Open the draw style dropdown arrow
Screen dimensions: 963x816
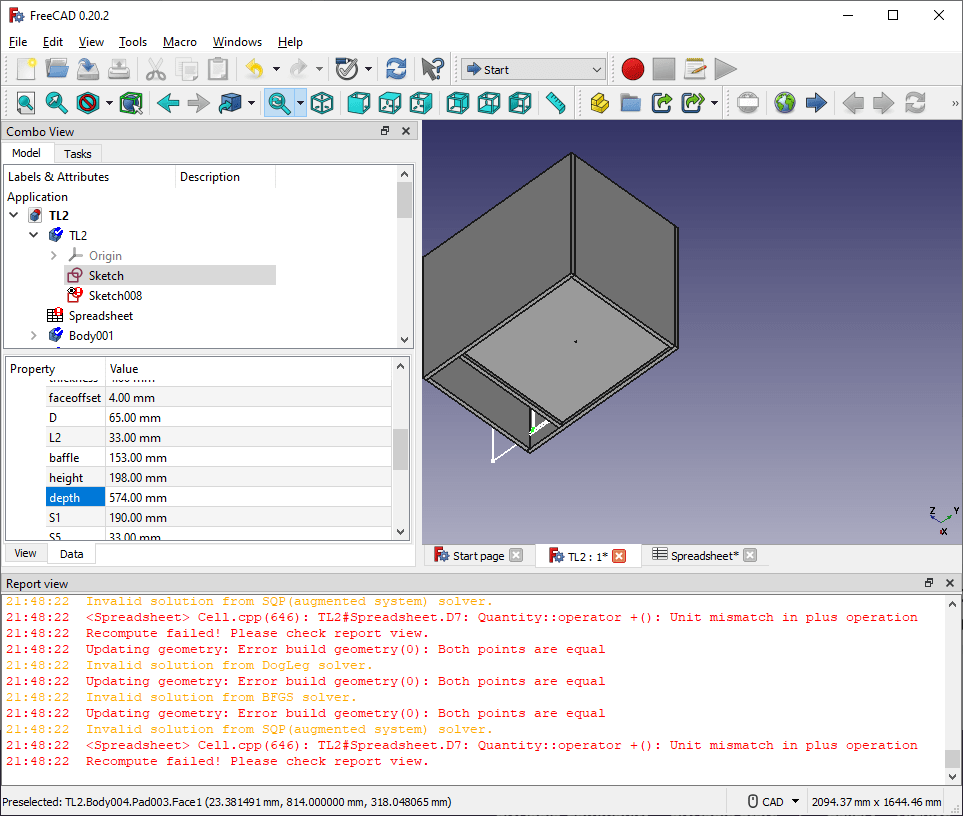(x=109, y=103)
